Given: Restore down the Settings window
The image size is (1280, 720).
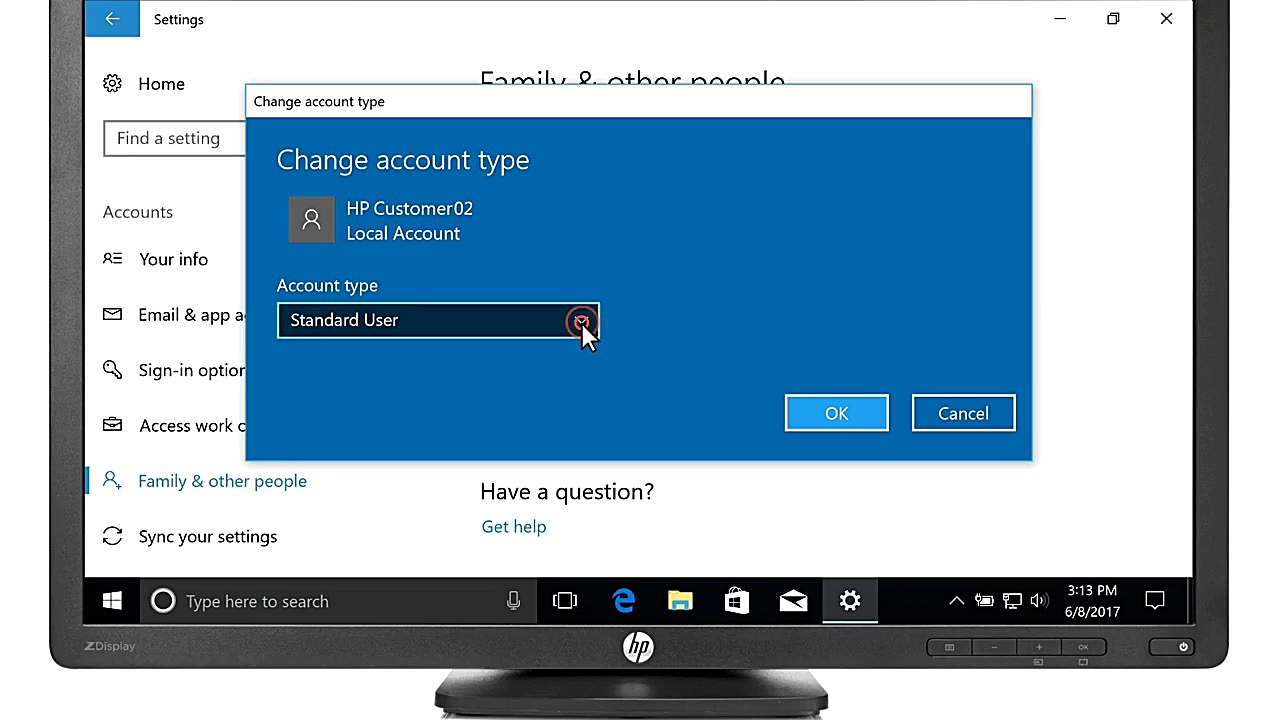Looking at the screenshot, I should (1113, 19).
